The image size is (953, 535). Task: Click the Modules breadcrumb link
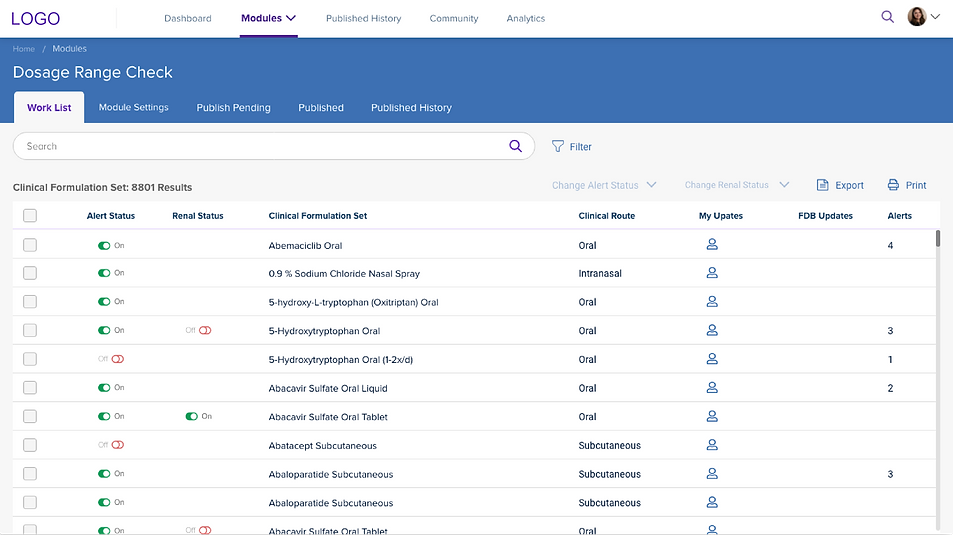point(69,49)
